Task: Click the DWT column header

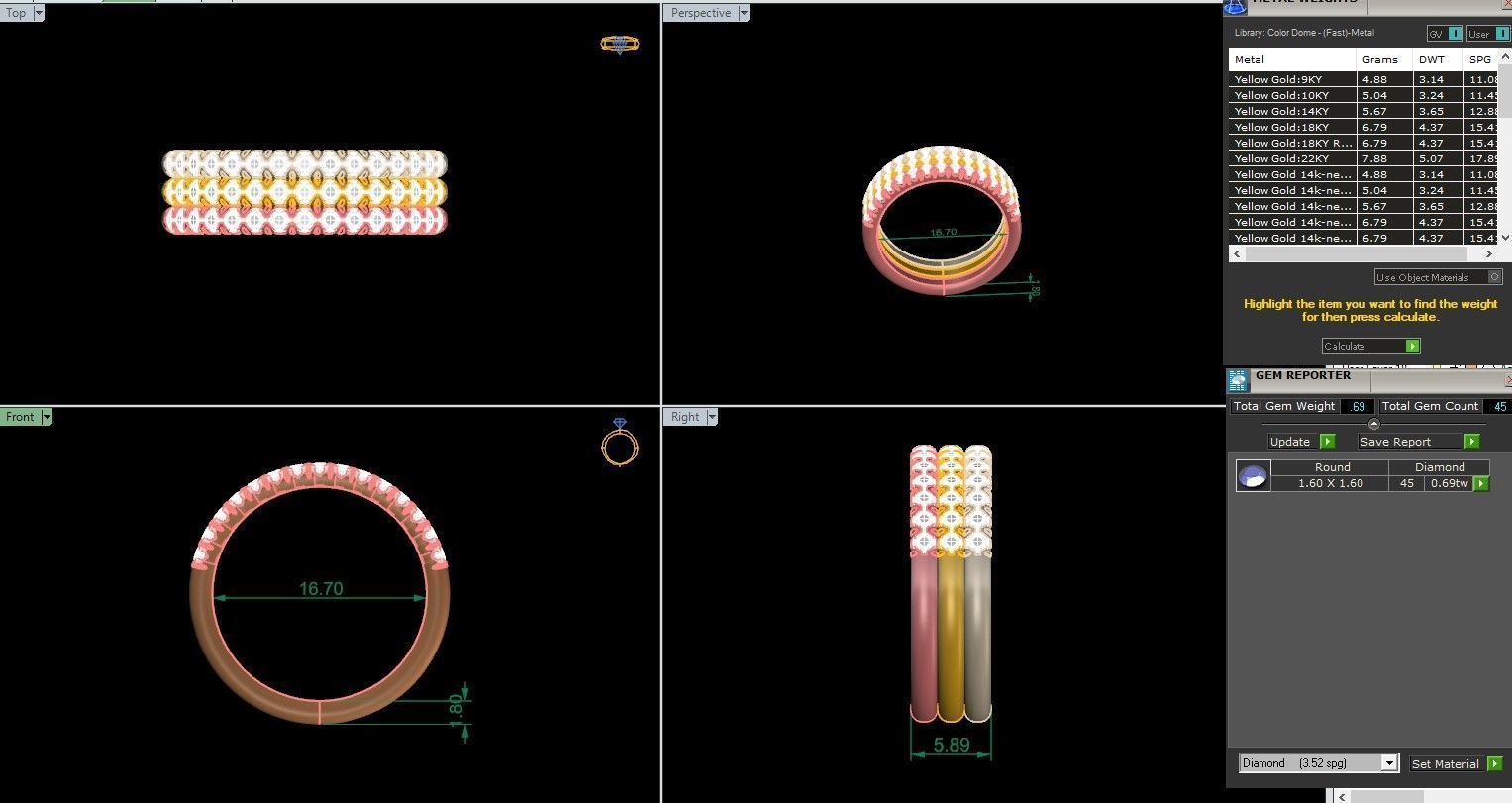Action: [1439, 59]
